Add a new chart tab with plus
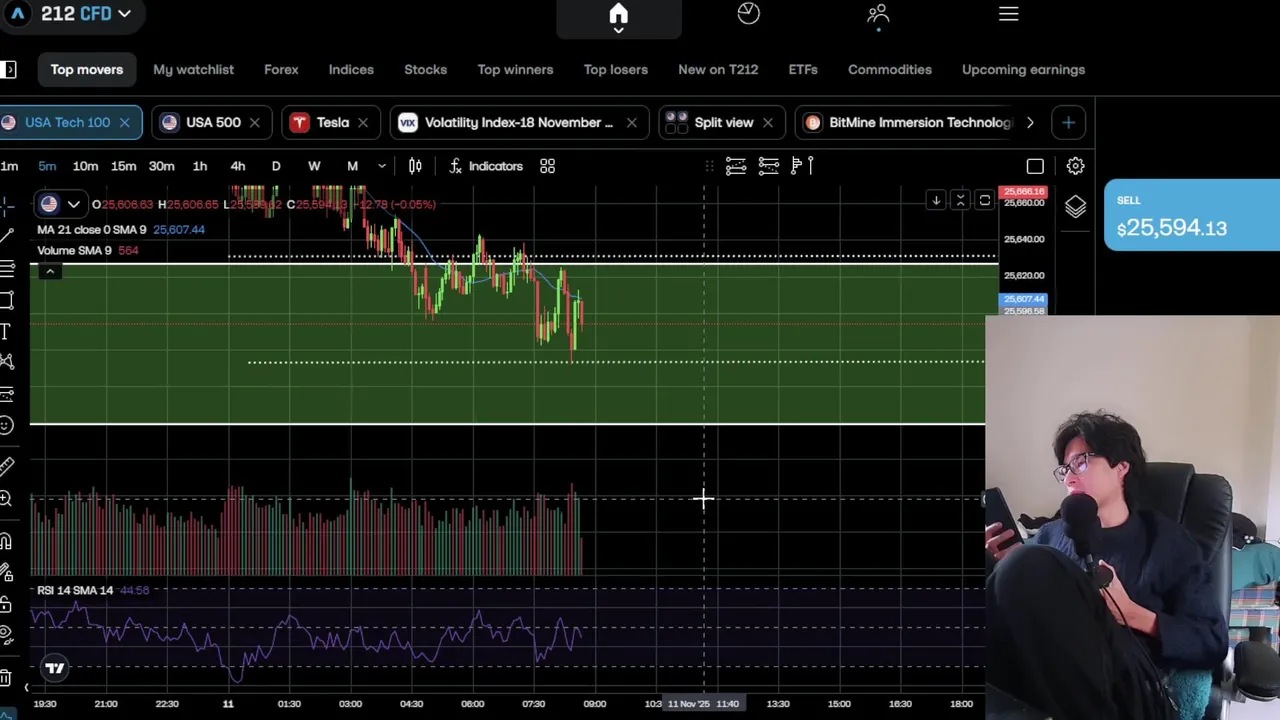This screenshot has width=1280, height=720. 1068,122
